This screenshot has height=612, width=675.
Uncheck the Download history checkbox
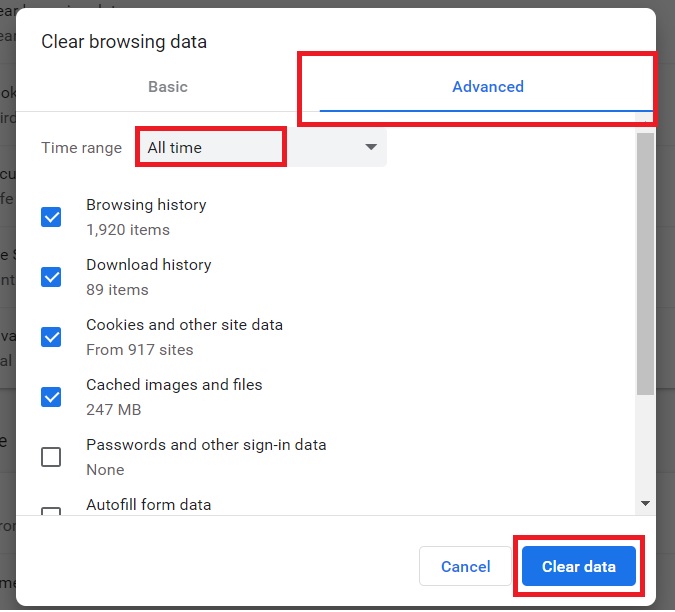(51, 277)
